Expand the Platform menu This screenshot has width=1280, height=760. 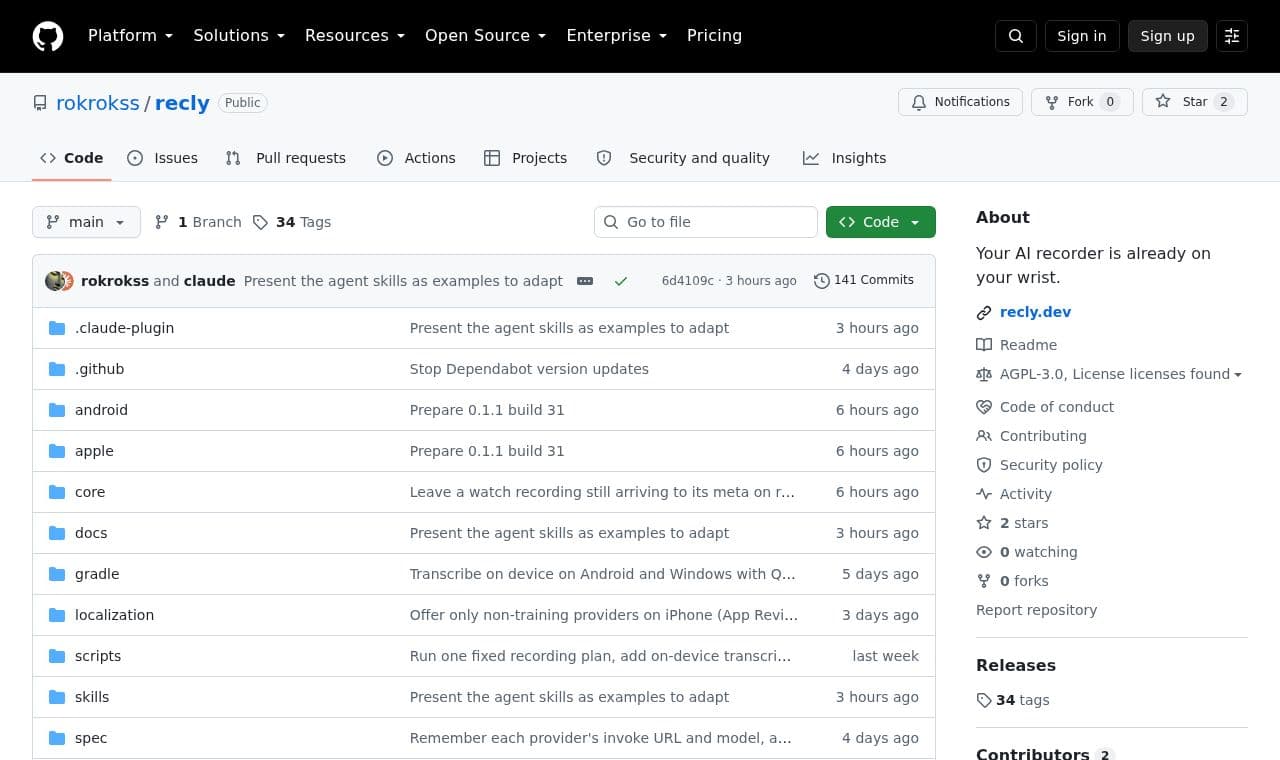(130, 36)
